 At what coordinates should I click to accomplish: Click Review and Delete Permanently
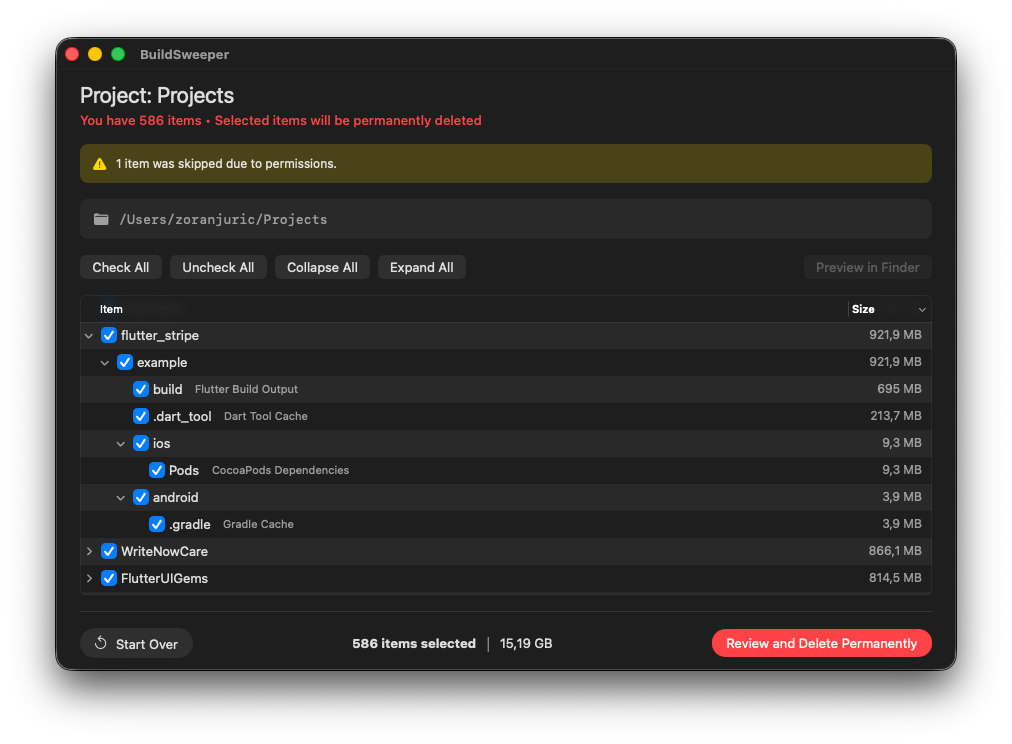[x=821, y=644]
